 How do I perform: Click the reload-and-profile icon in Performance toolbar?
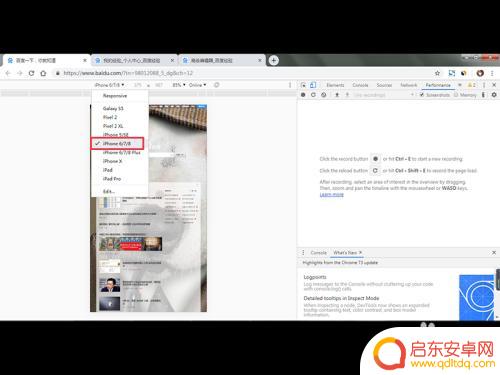[313, 95]
